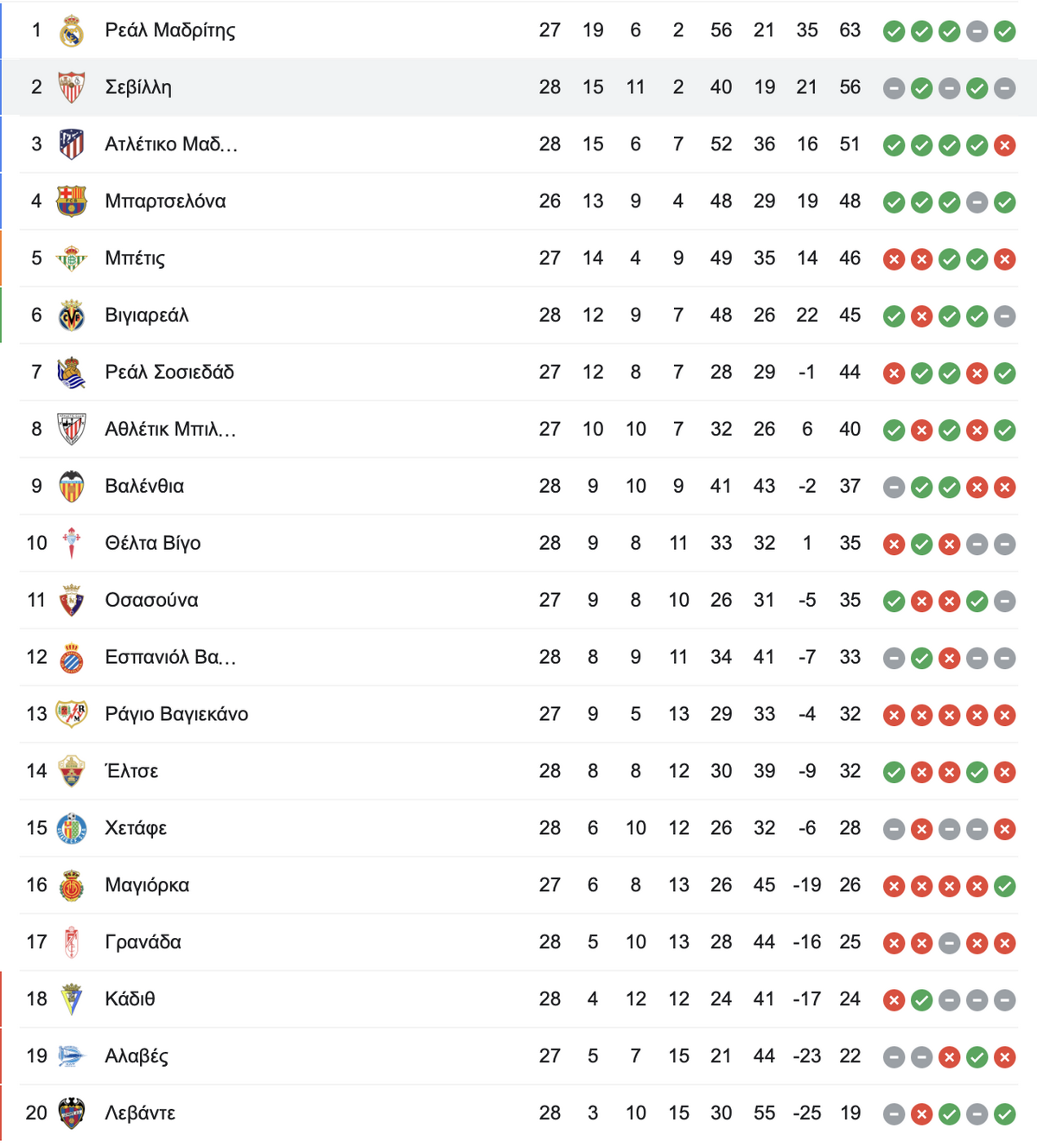Click Atlético Madrid's red loss indicator
Screen dimensions: 1037x1148
tap(1004, 145)
